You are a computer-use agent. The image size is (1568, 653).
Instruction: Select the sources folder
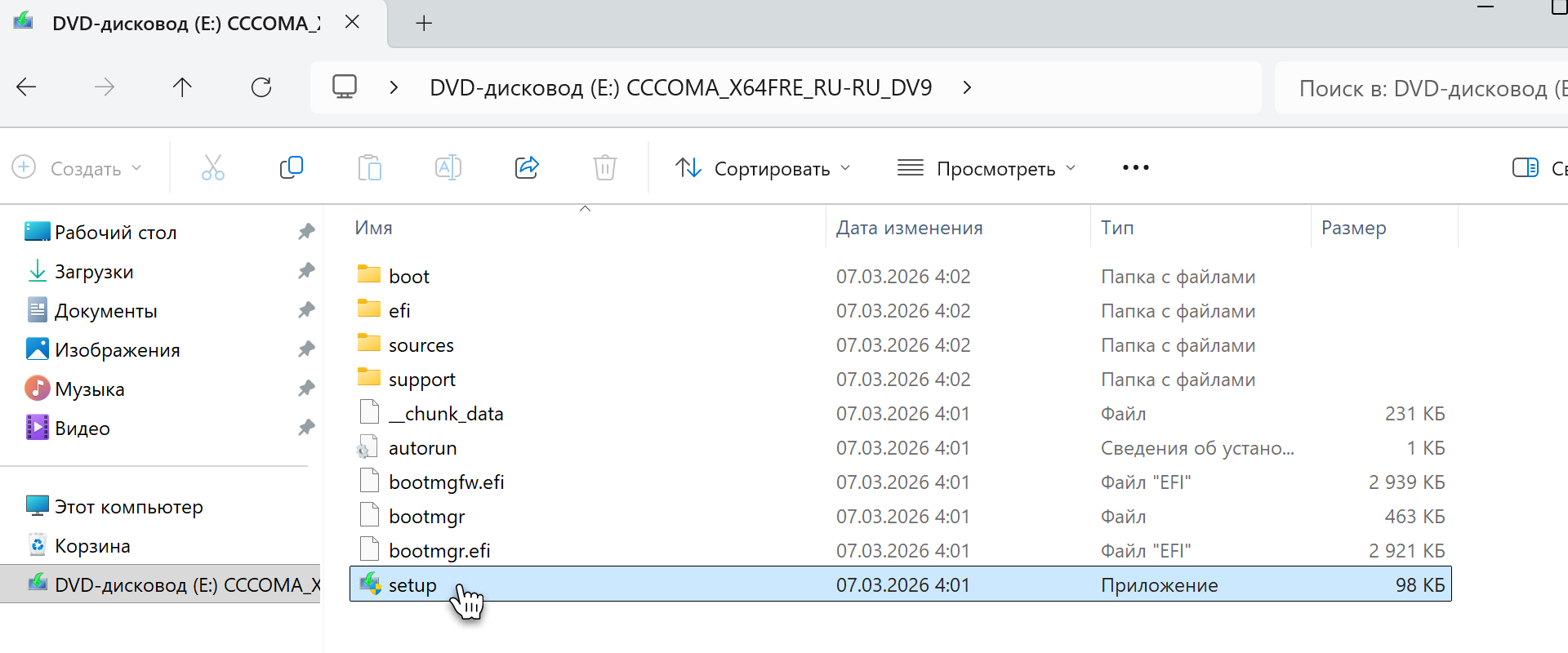421,345
